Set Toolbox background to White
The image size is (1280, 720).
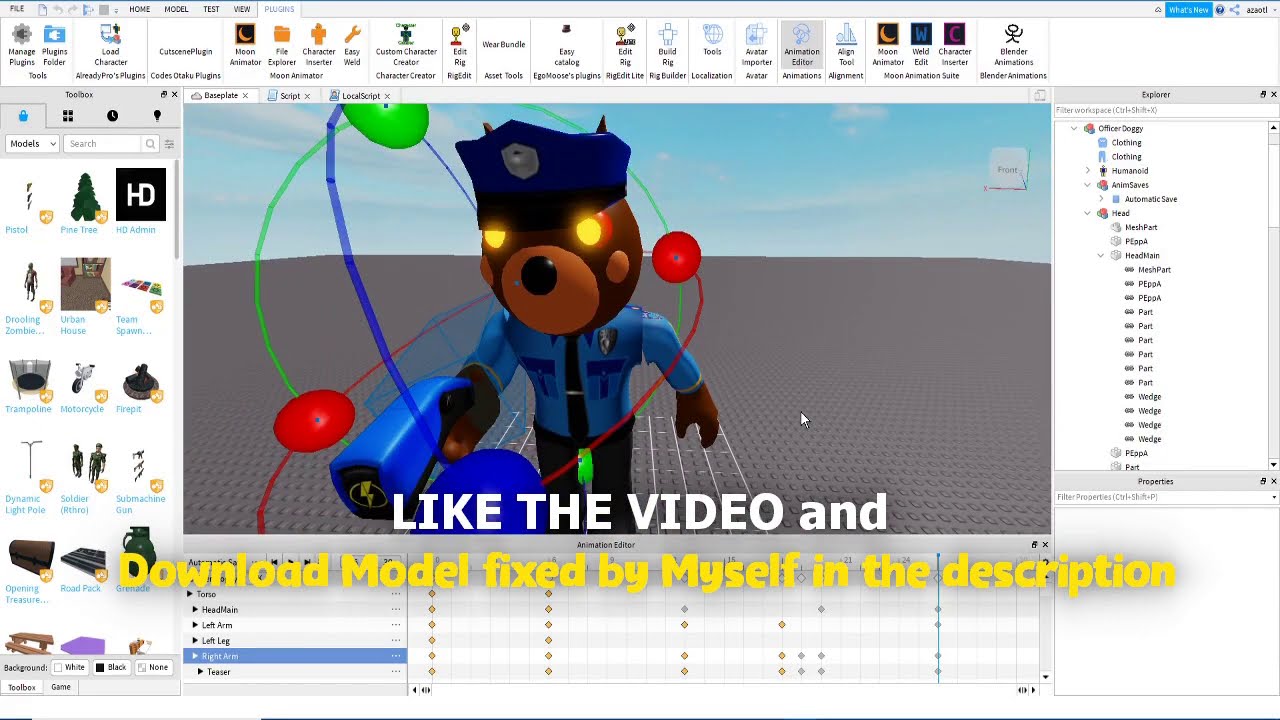pyautogui.click(x=69, y=667)
